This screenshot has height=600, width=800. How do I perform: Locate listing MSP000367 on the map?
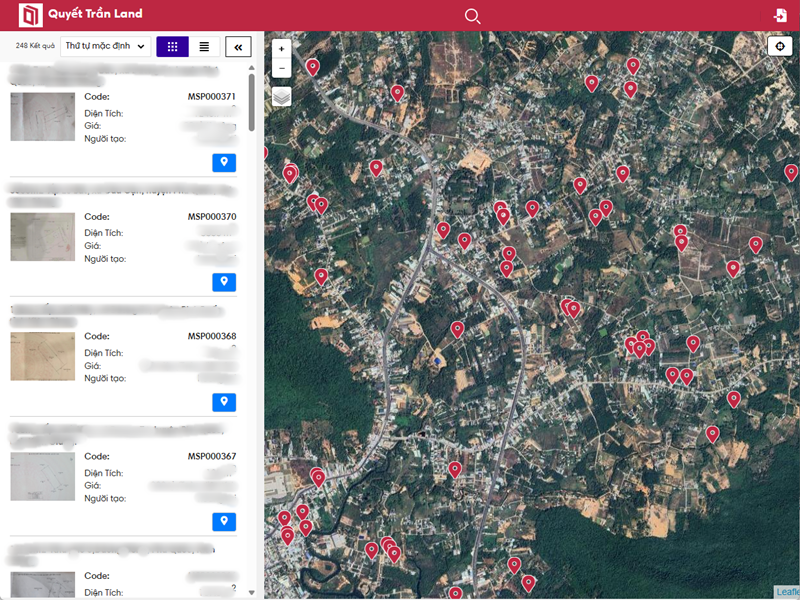coord(224,521)
